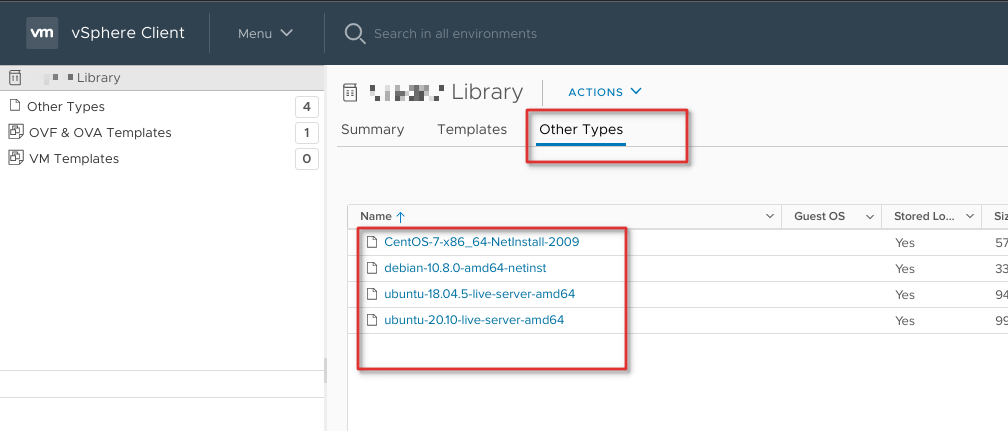Viewport: 1008px width, 431px height.
Task: Open the debian-10.8.0-amd64-netinst link
Action: click(x=465, y=268)
